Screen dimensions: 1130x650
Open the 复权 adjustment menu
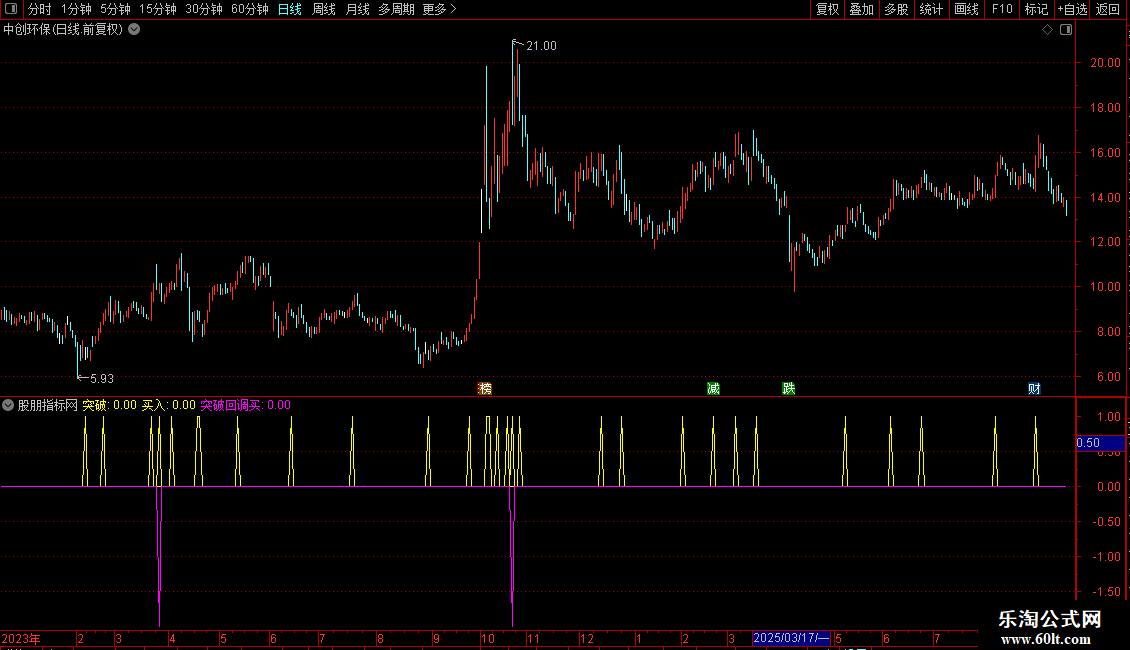pyautogui.click(x=827, y=9)
